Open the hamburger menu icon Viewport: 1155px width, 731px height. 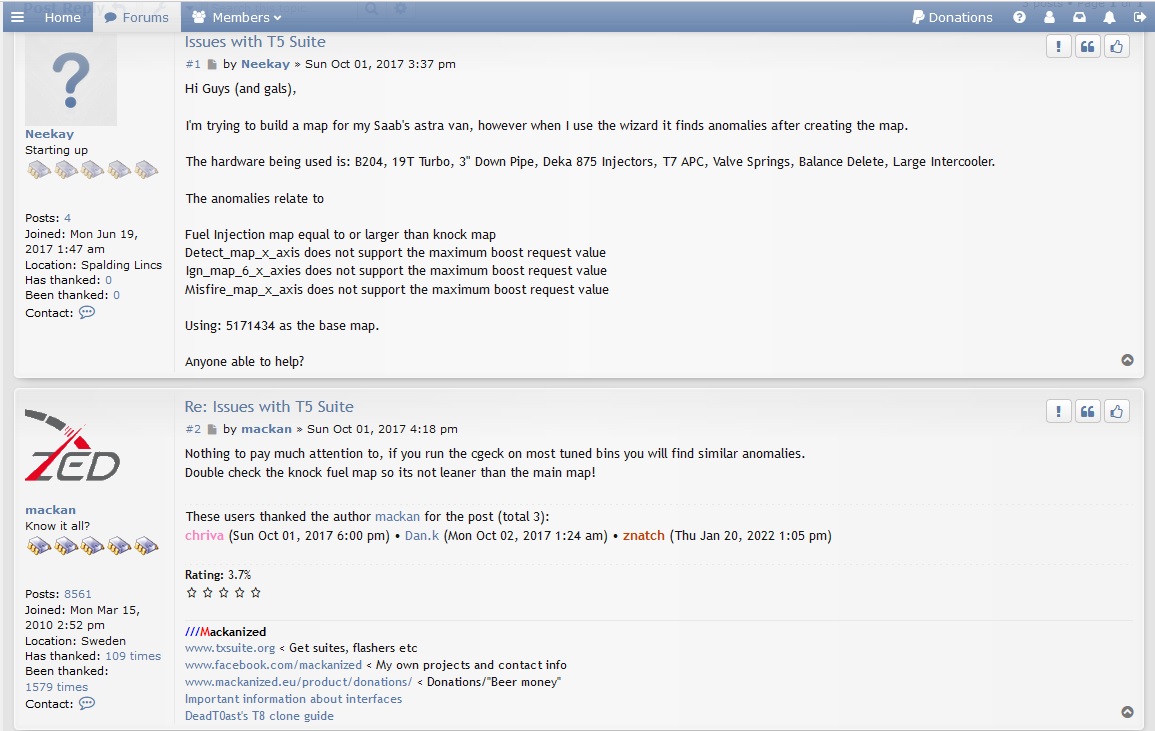tap(18, 17)
